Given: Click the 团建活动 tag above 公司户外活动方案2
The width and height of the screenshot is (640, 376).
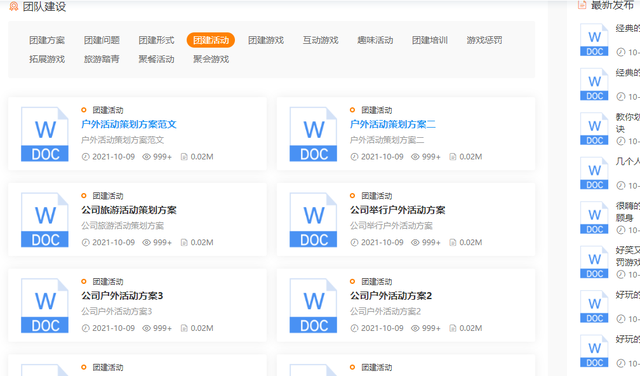Looking at the screenshot, I should [x=376, y=281].
